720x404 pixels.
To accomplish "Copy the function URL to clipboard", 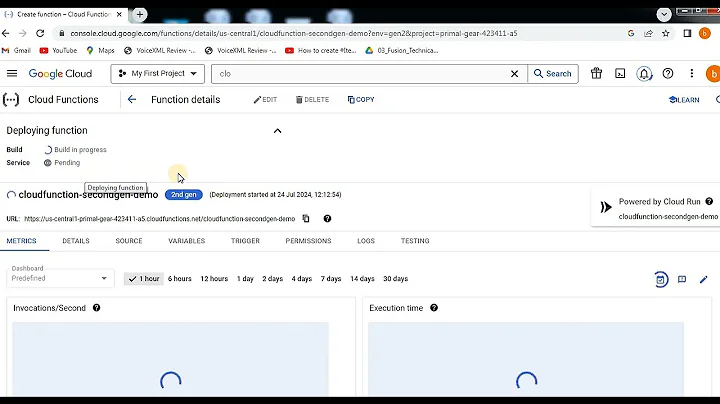I will (x=306, y=219).
